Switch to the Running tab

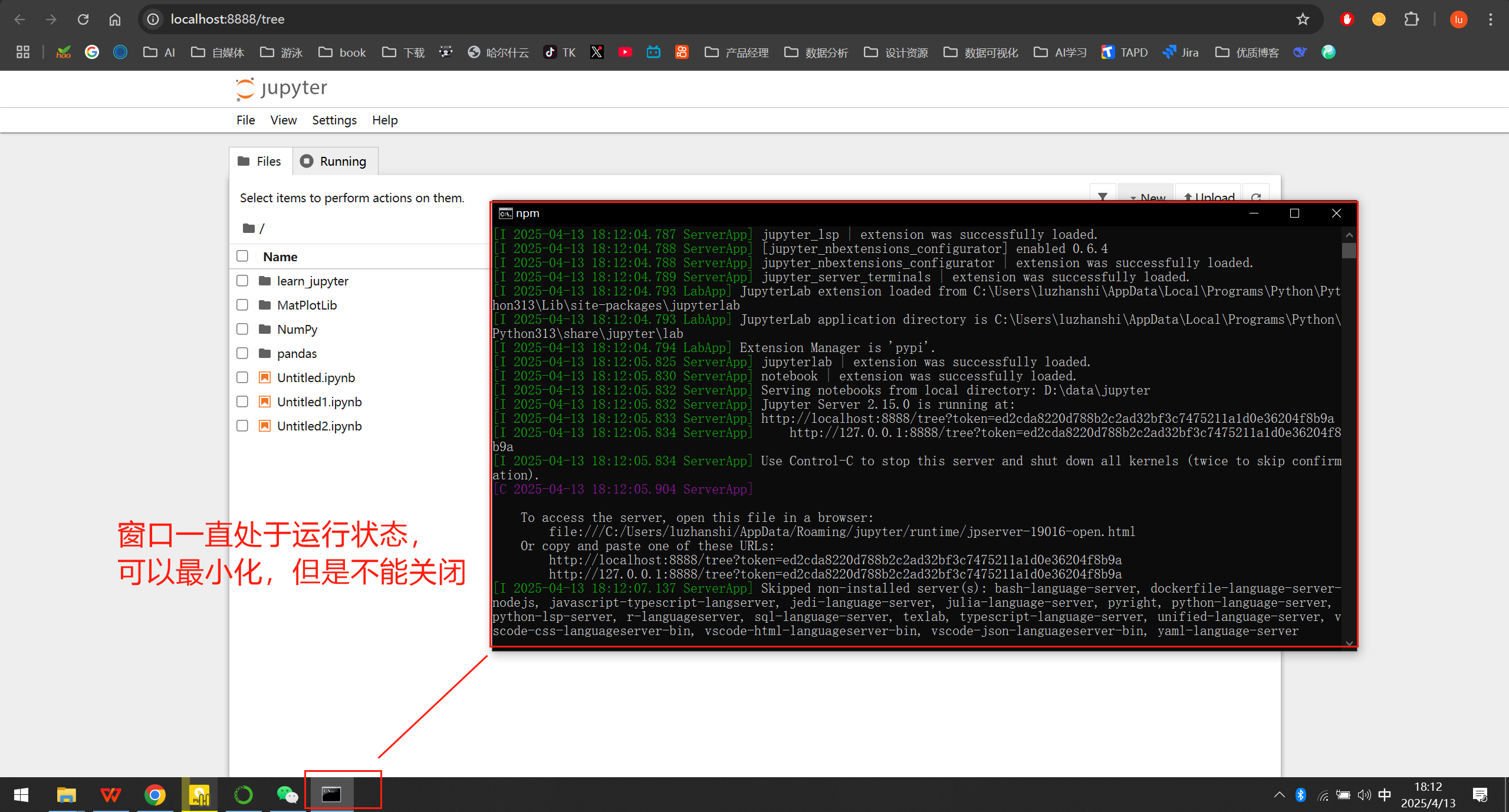334,162
